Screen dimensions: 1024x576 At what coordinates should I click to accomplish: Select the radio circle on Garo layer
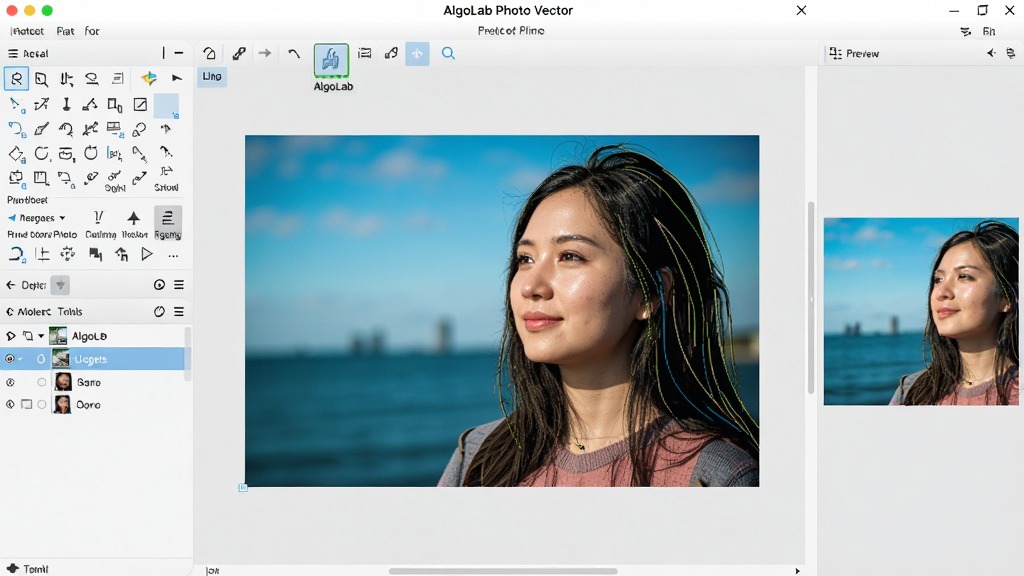click(42, 382)
